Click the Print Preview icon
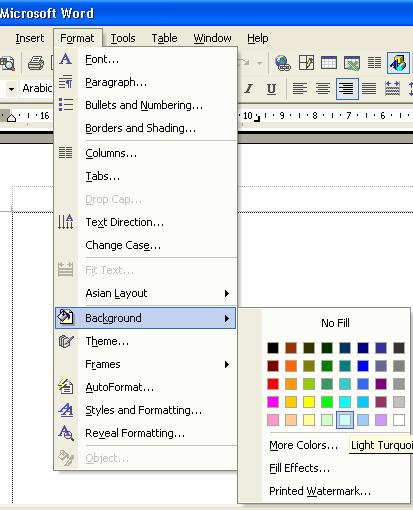 (x=7, y=63)
